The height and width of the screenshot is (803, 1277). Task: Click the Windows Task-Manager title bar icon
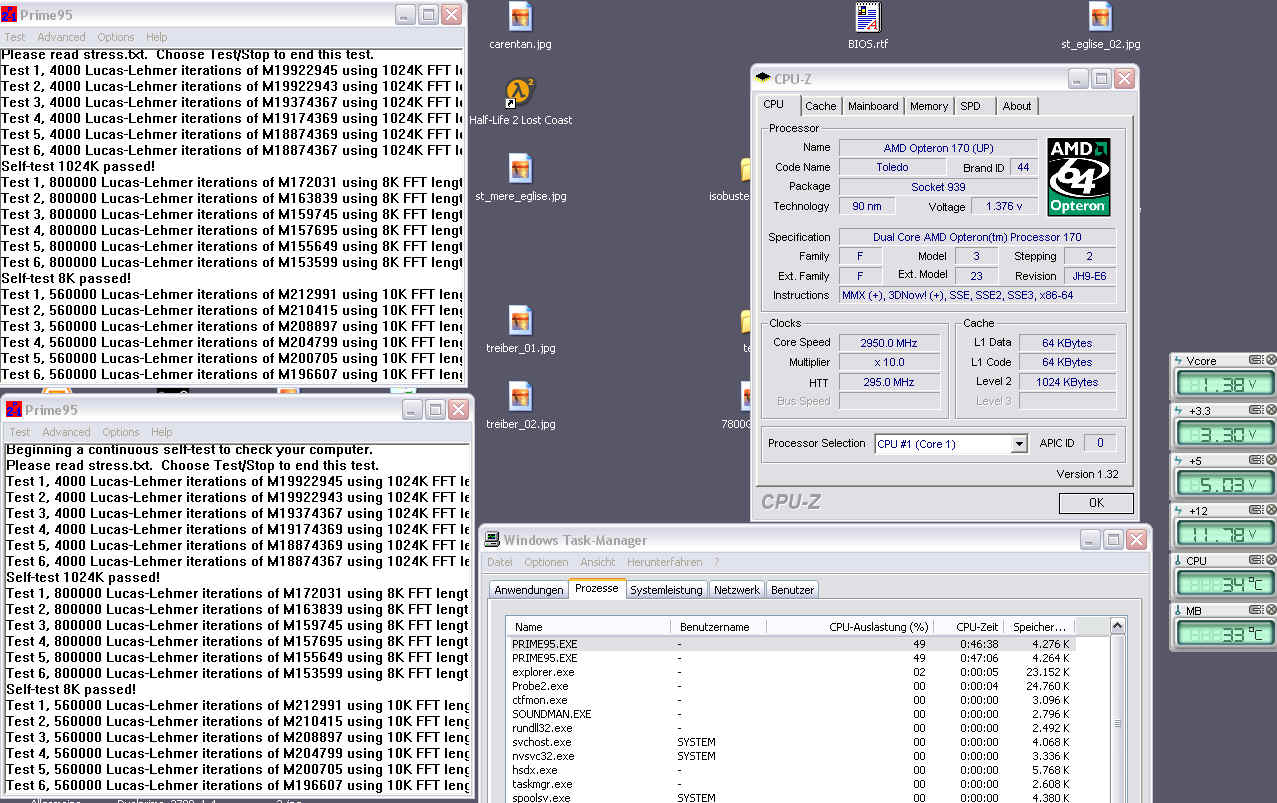pyautogui.click(x=492, y=540)
